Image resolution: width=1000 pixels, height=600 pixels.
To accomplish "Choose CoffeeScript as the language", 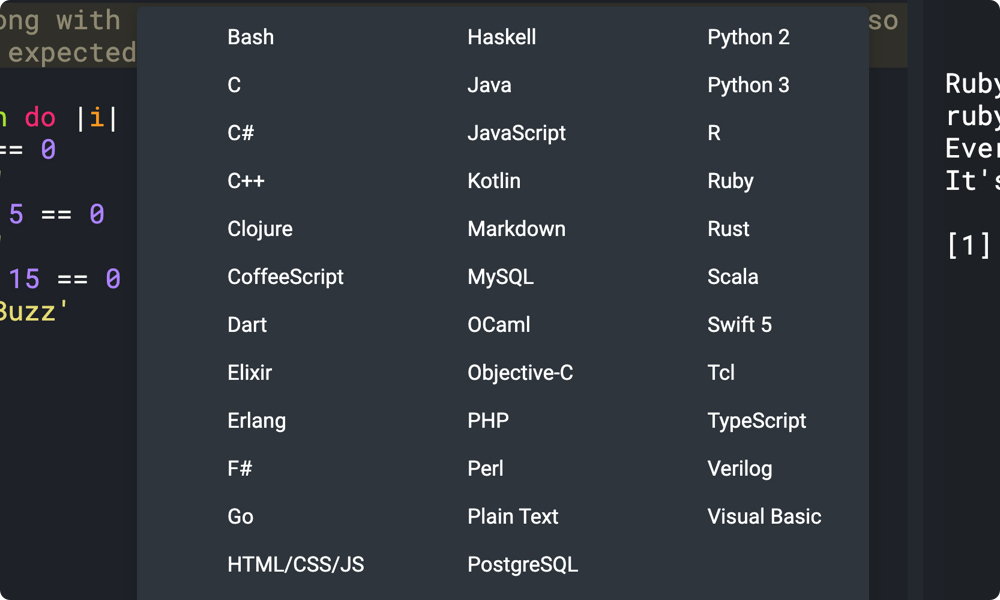I will click(x=285, y=277).
